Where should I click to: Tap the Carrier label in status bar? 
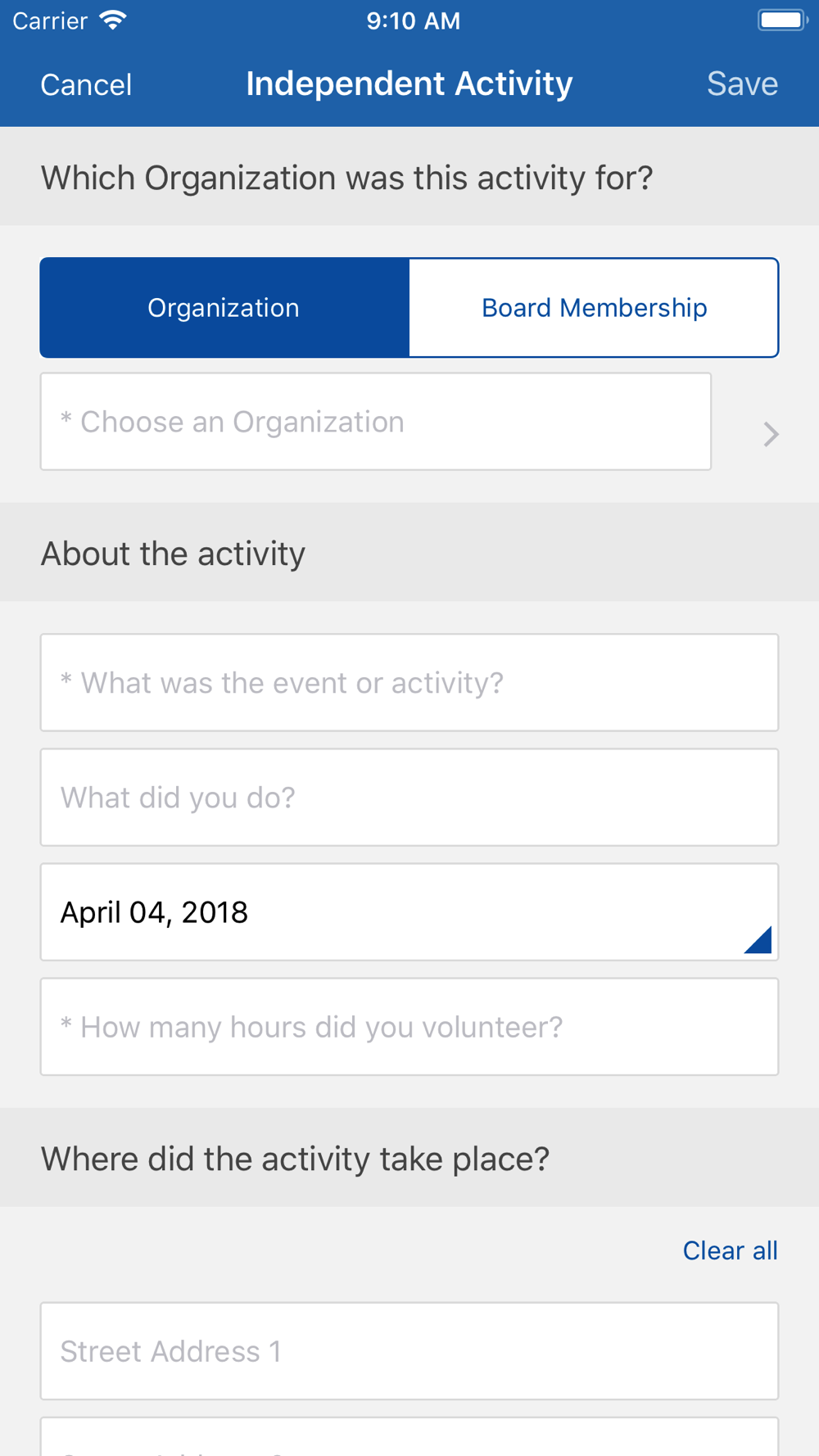[x=50, y=20]
